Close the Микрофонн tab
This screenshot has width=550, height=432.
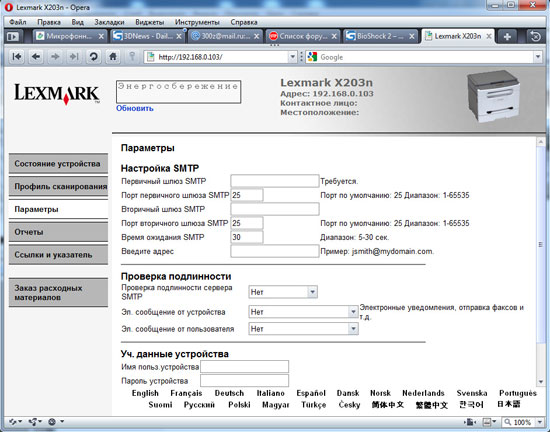click(101, 36)
